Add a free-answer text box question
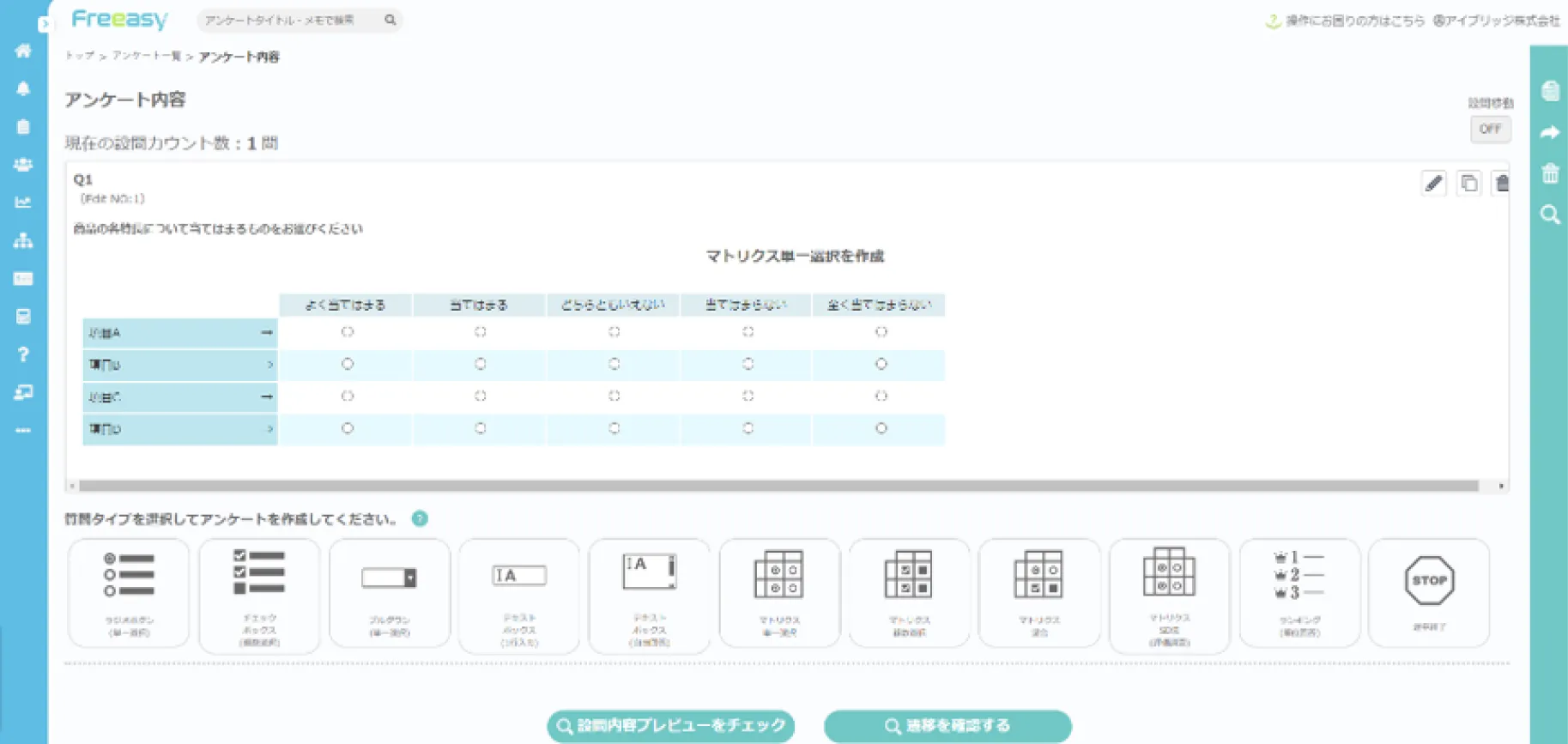1568x744 pixels. 650,596
